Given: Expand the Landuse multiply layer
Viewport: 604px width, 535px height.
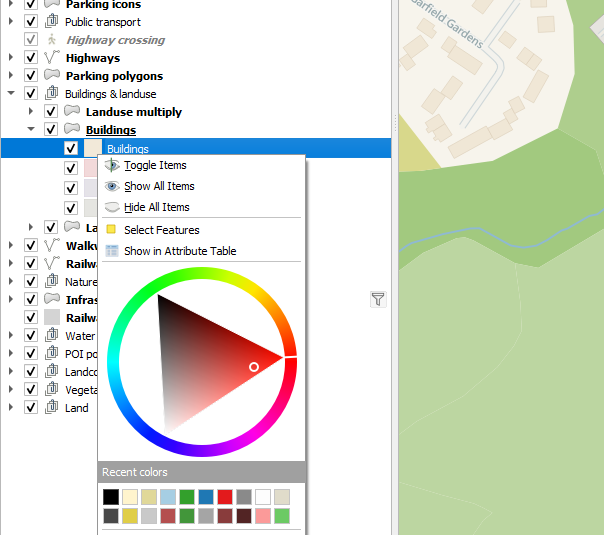Looking at the screenshot, I should (31, 112).
